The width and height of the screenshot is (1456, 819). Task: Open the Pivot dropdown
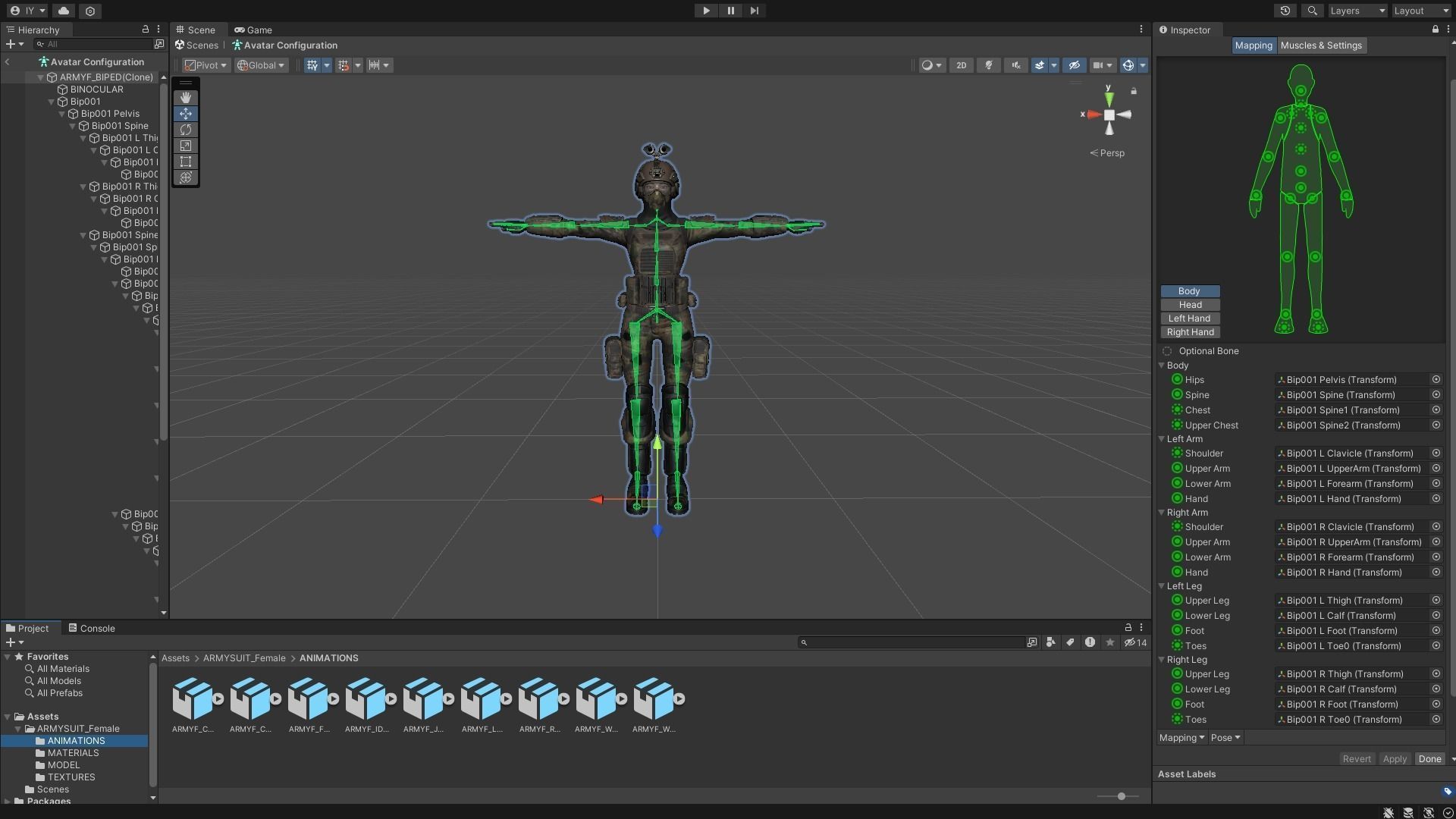[206, 65]
